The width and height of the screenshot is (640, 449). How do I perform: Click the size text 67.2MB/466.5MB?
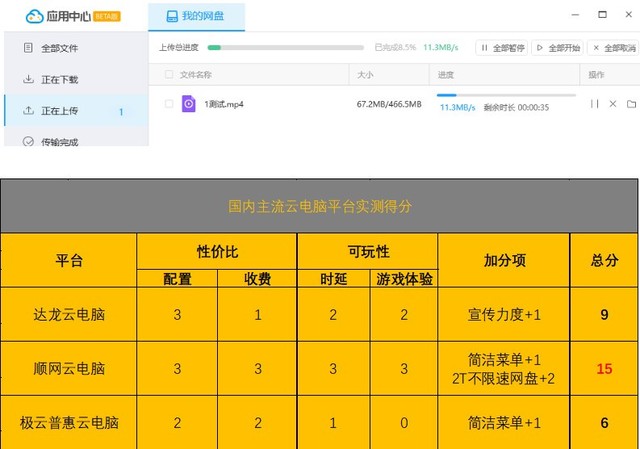389,104
